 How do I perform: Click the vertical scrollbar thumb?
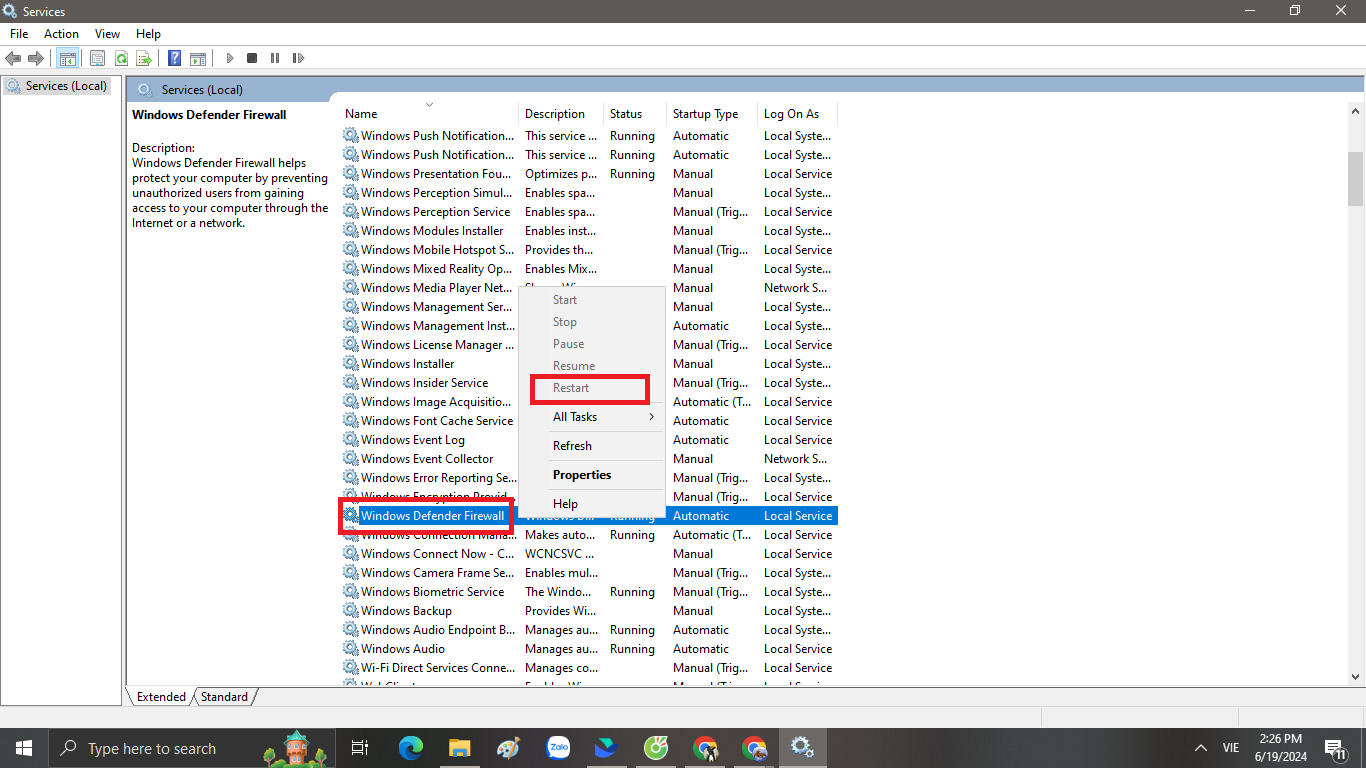(x=1355, y=178)
